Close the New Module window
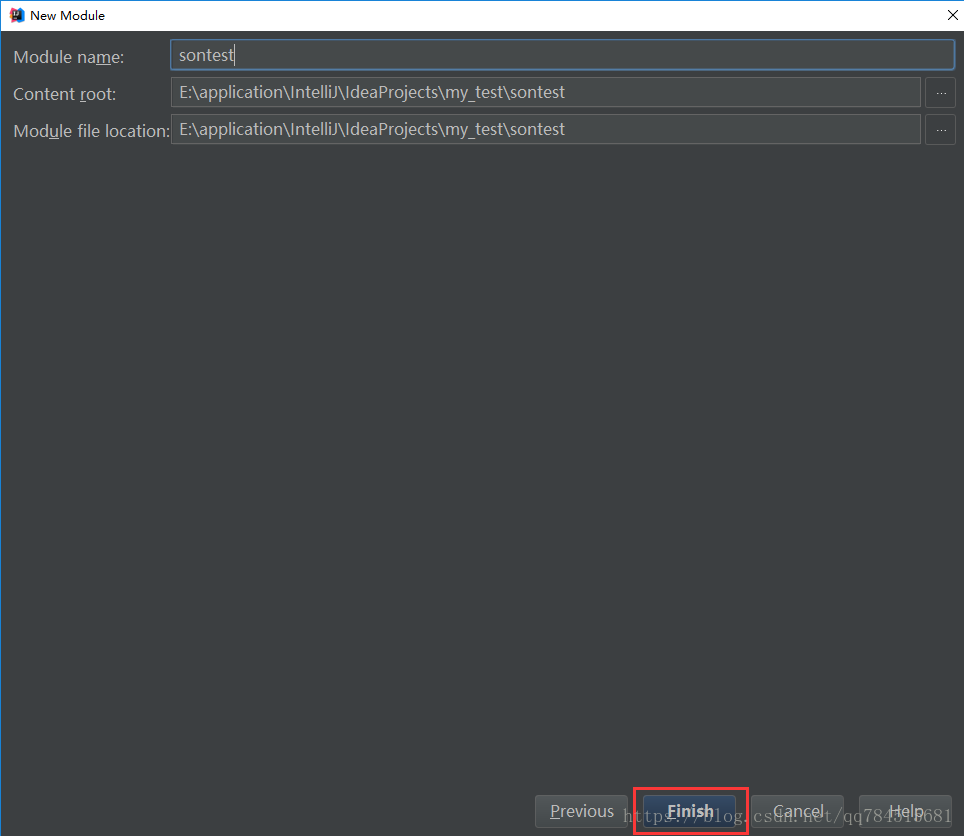This screenshot has height=836, width=964. click(x=952, y=15)
